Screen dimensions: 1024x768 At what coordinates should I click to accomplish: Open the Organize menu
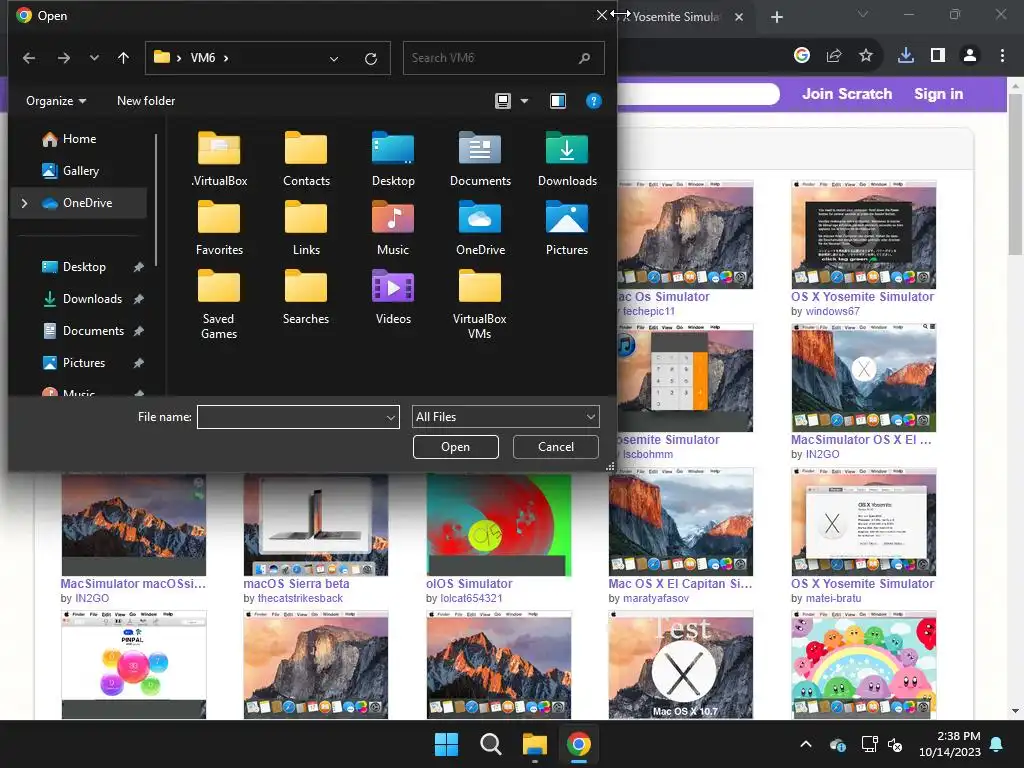click(56, 101)
